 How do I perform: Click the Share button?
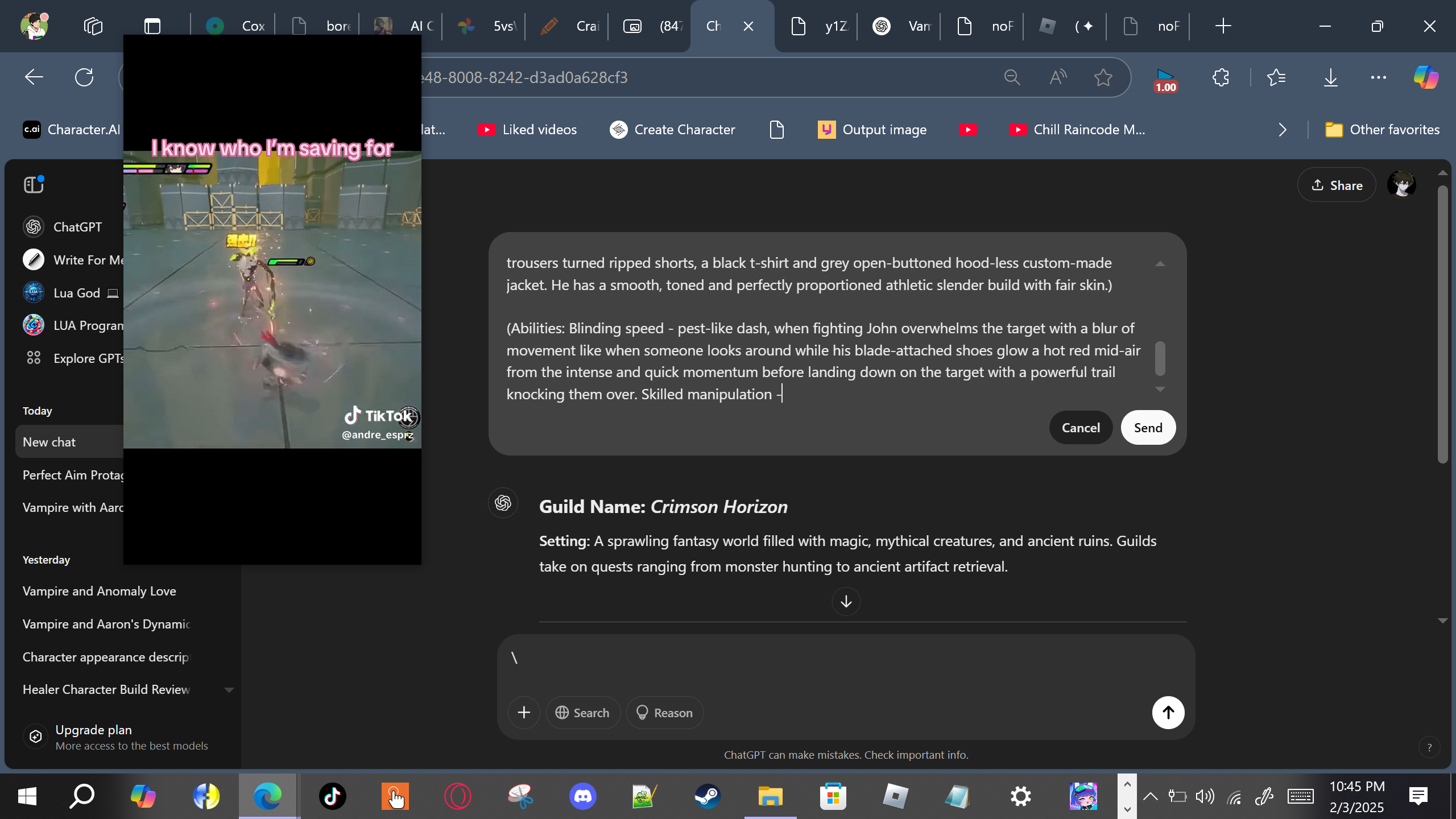(x=1337, y=185)
